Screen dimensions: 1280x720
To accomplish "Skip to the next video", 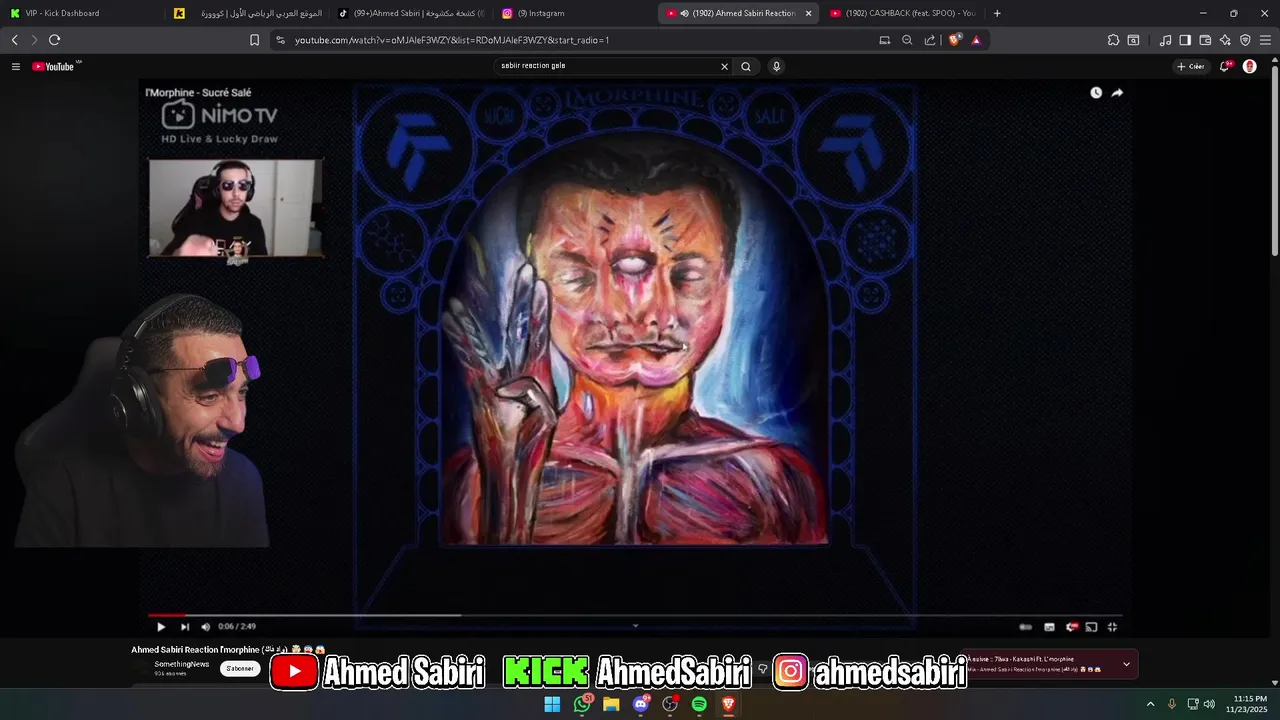I will (184, 627).
